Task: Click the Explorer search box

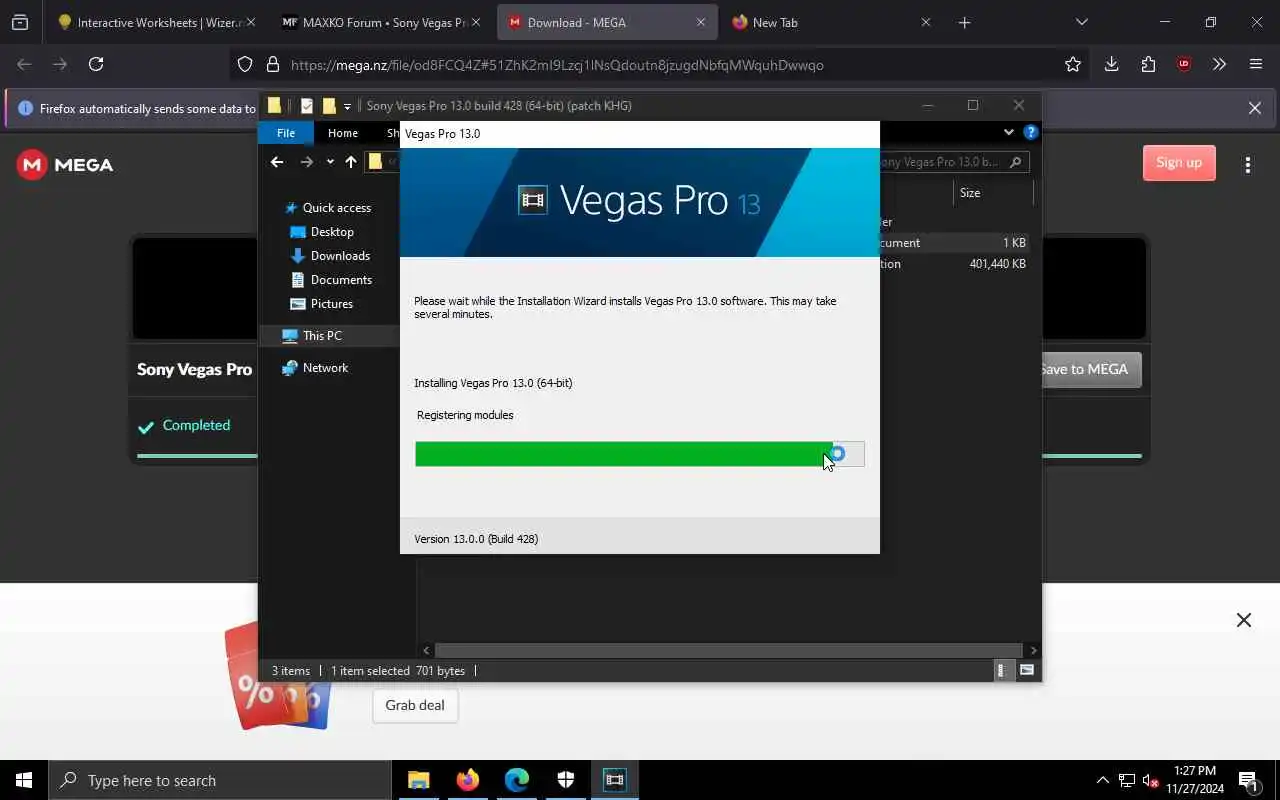Action: [954, 162]
